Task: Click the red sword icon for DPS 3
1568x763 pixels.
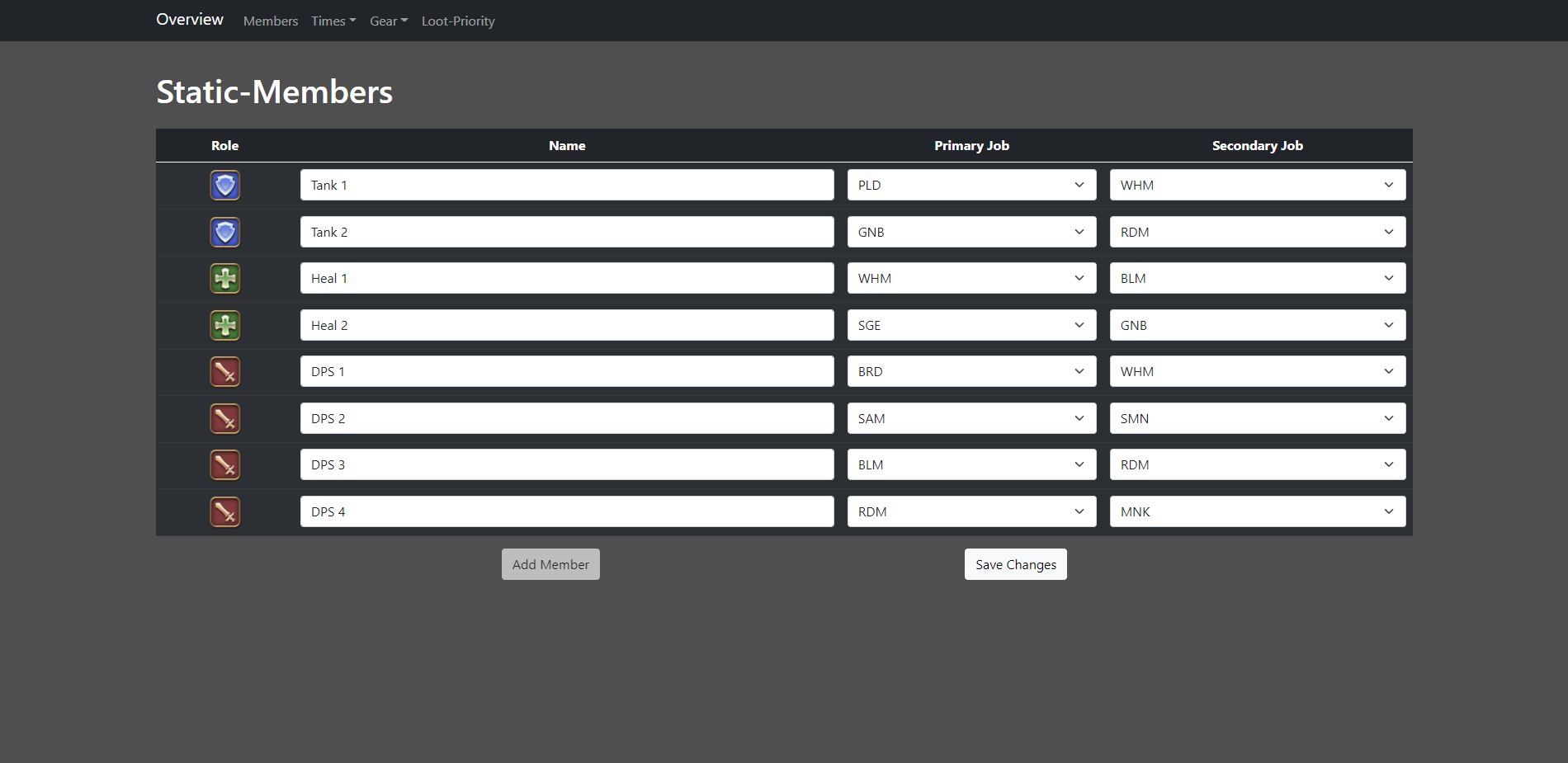Action: [225, 465]
